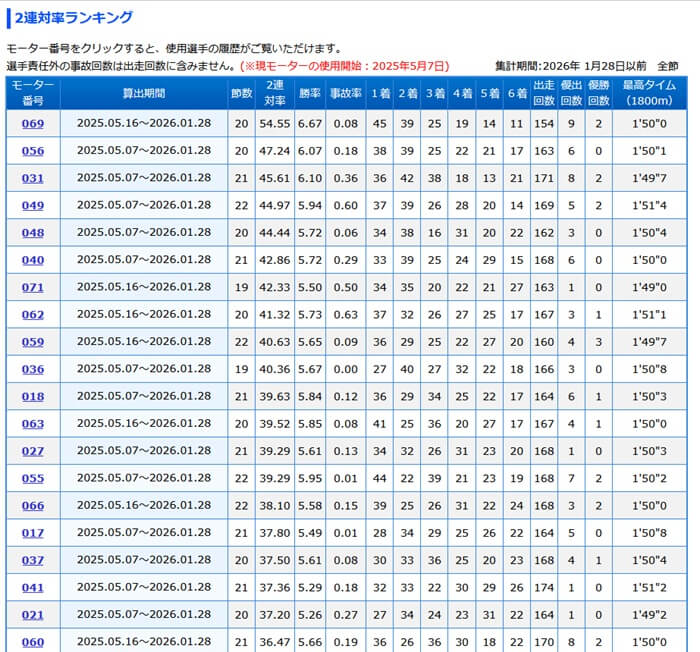Open motor 062 details link
The image size is (700, 652).
tap(33, 315)
